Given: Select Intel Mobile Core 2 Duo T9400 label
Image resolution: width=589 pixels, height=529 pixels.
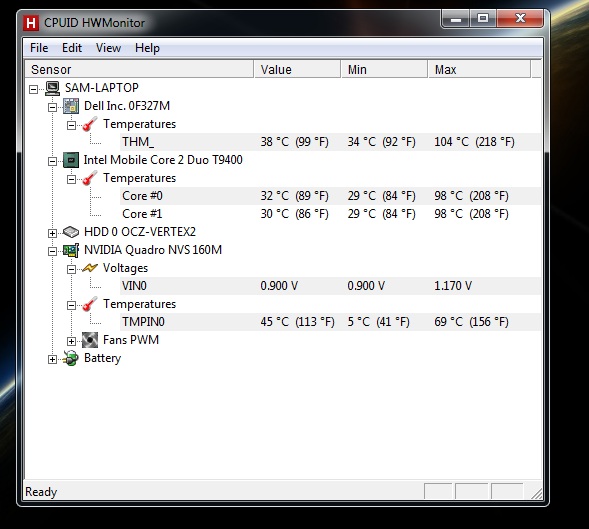Looking at the screenshot, I should click(163, 160).
